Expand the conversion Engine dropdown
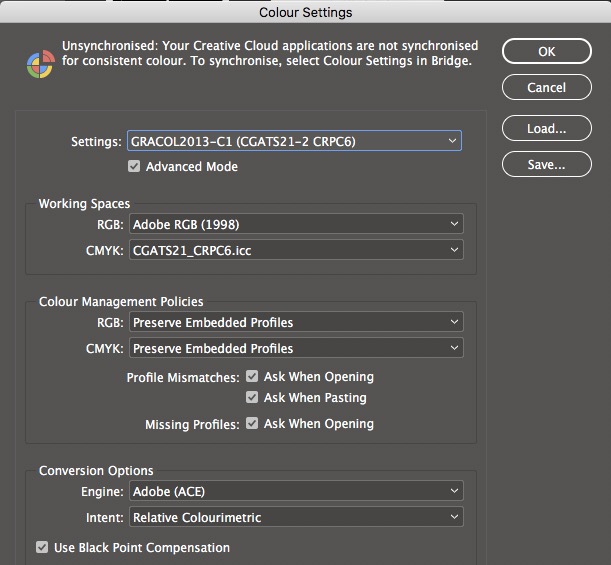Image resolution: width=611 pixels, height=565 pixels. click(295, 491)
